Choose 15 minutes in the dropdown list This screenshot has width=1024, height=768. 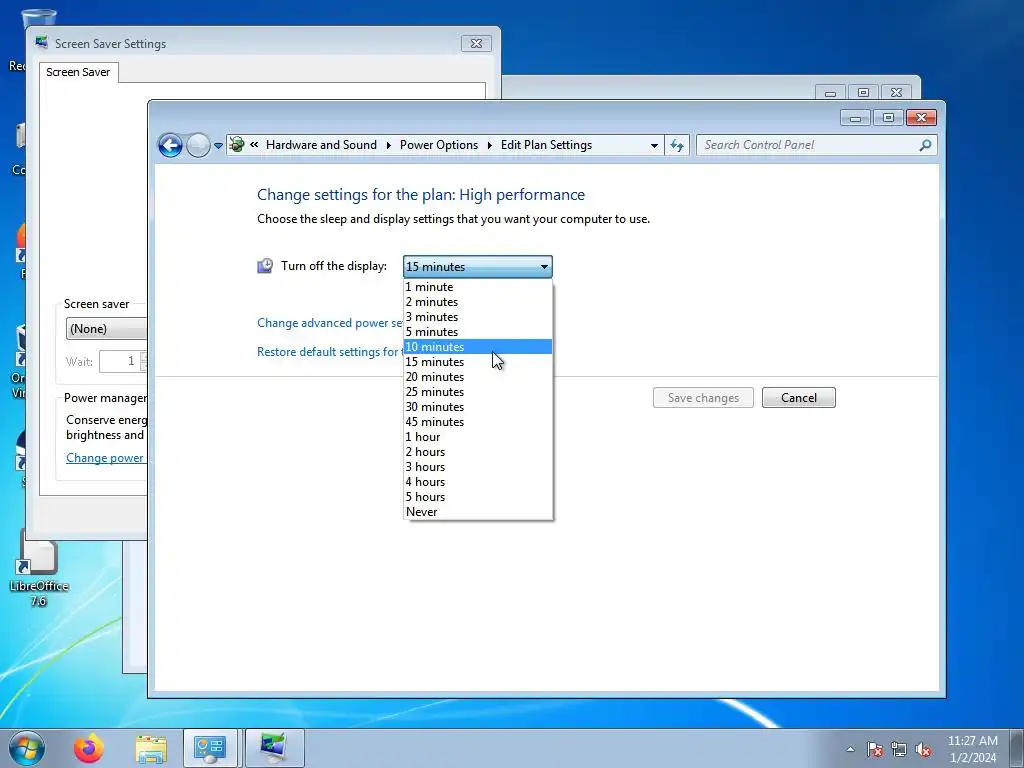(478, 362)
